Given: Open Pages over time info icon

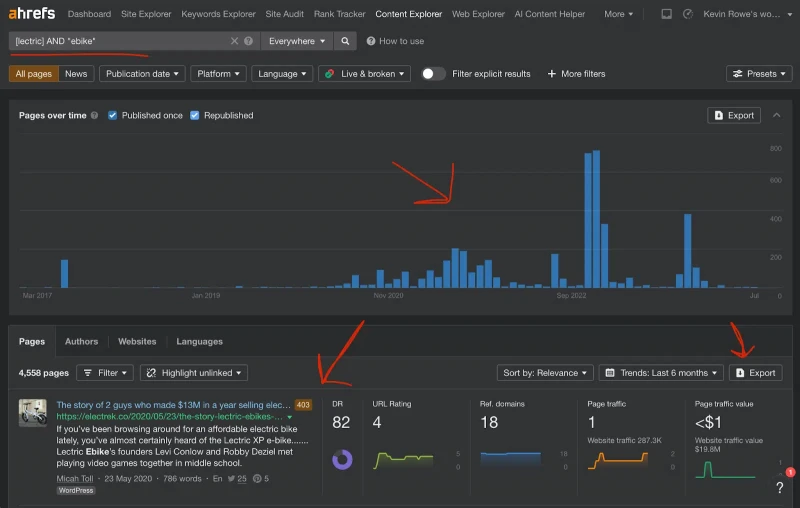Looking at the screenshot, I should coord(94,115).
